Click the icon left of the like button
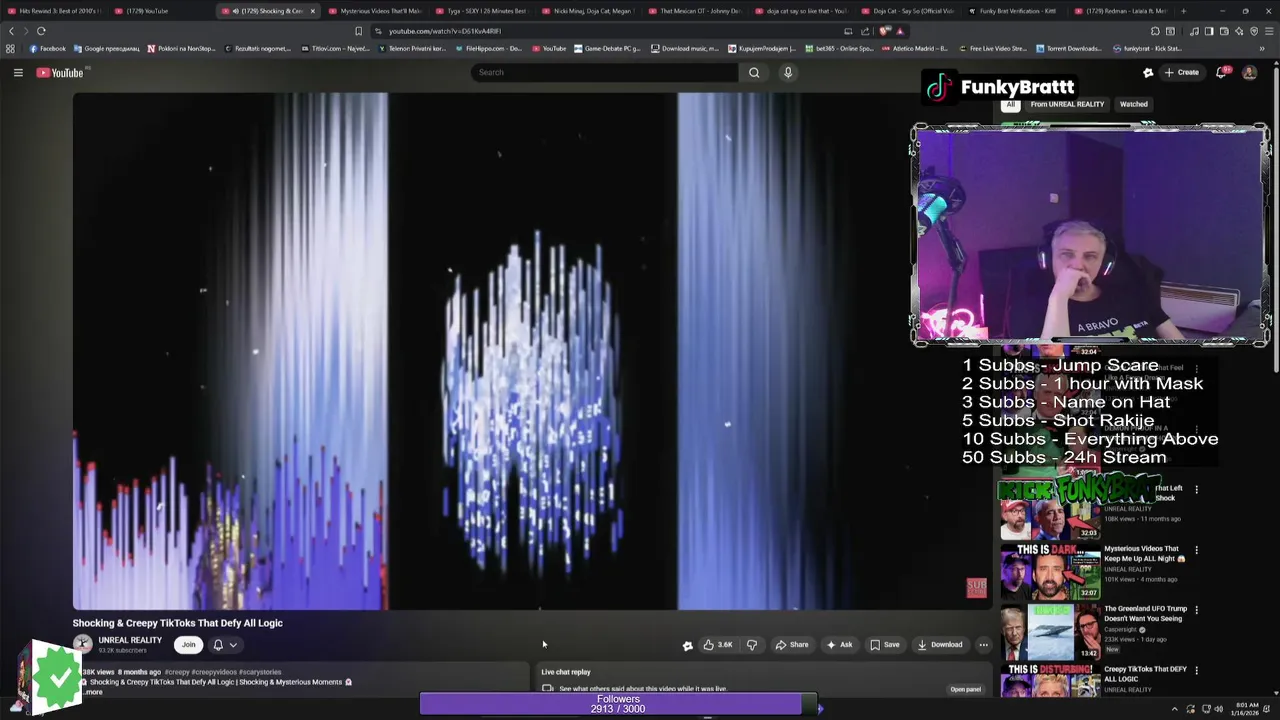1280x720 pixels. click(x=687, y=645)
